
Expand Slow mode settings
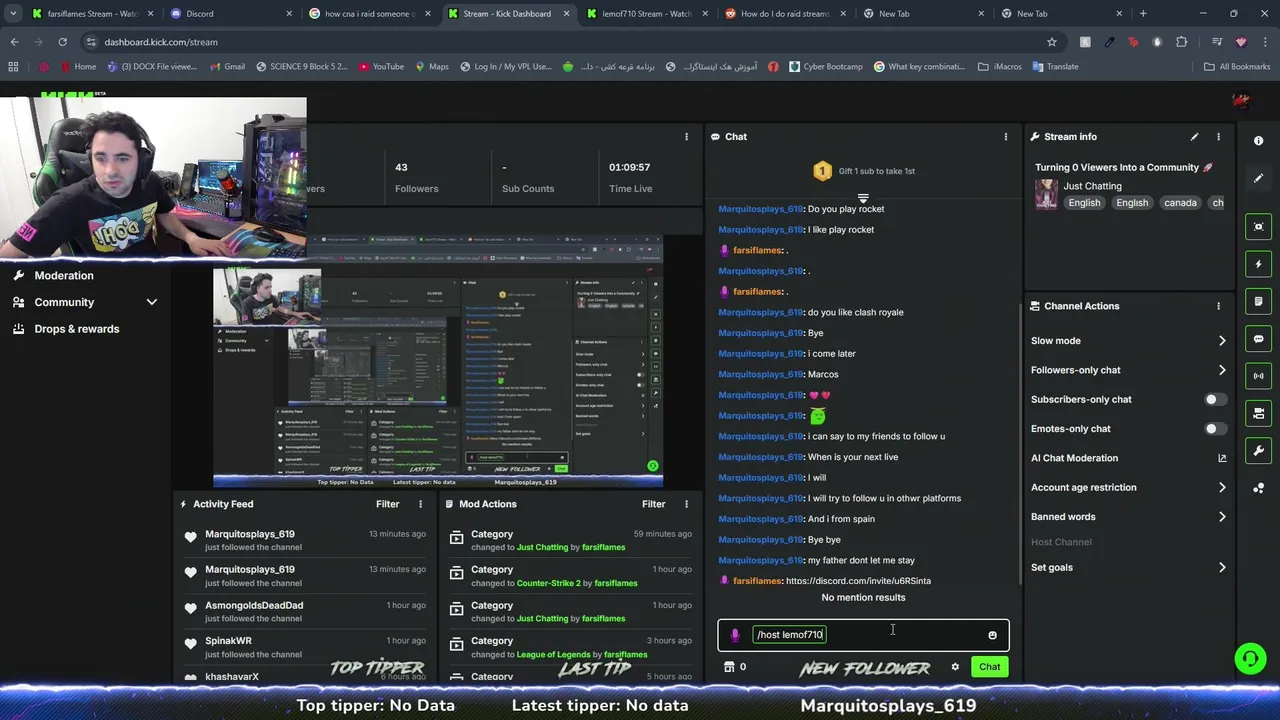(x=1222, y=341)
